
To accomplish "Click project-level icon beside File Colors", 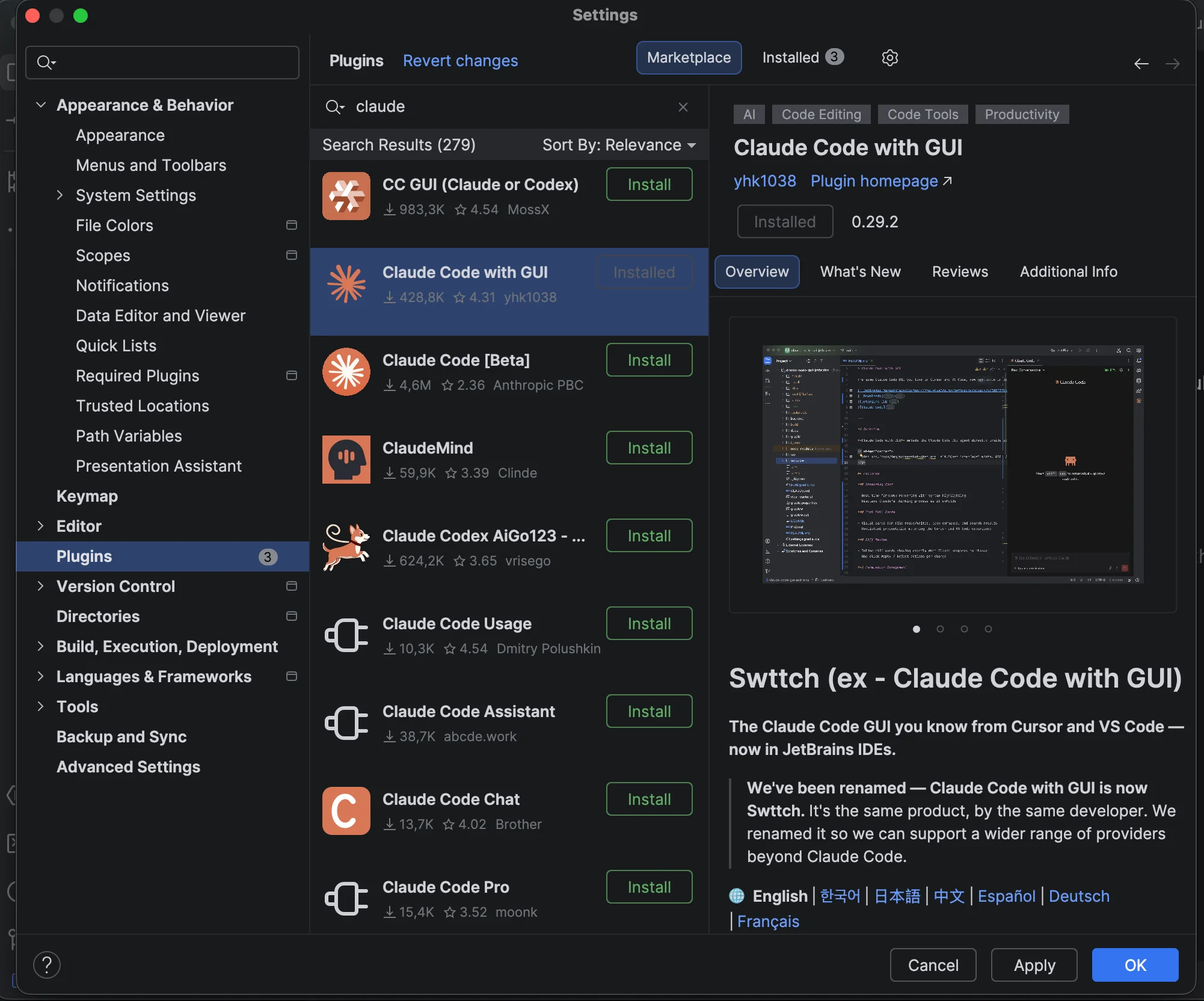I will (292, 225).
